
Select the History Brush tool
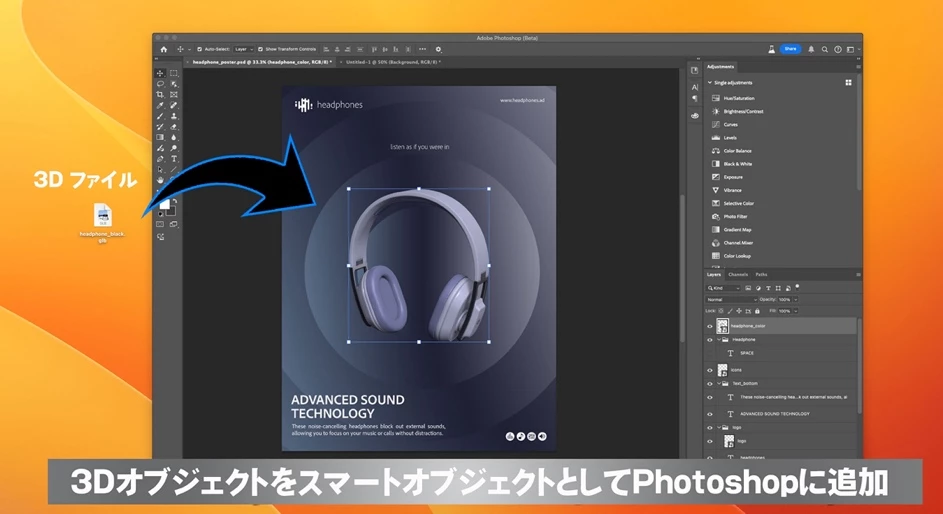pos(160,127)
